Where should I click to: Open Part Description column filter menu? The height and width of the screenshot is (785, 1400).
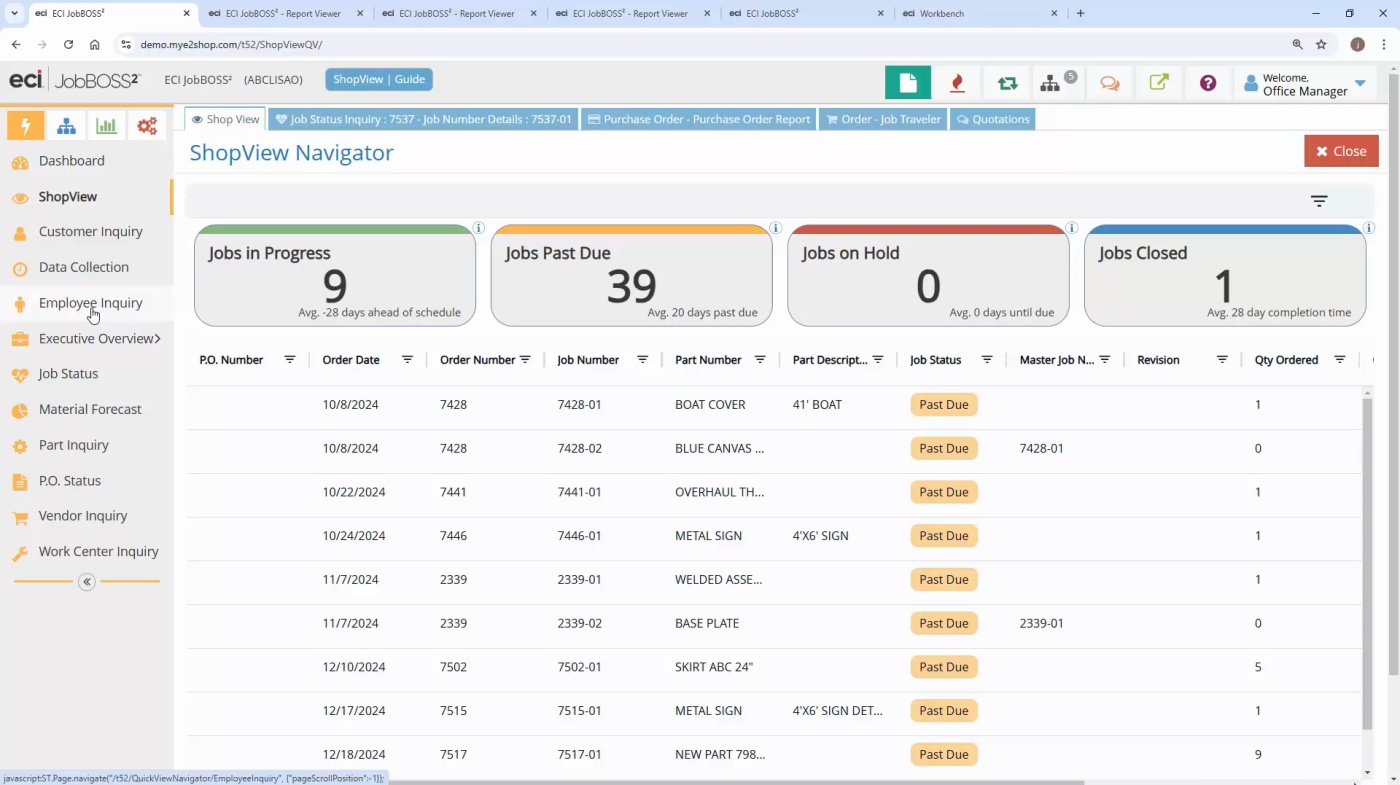point(877,360)
